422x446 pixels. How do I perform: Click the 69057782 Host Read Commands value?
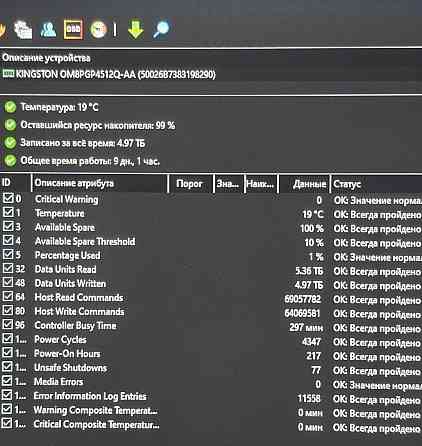tap(303, 299)
